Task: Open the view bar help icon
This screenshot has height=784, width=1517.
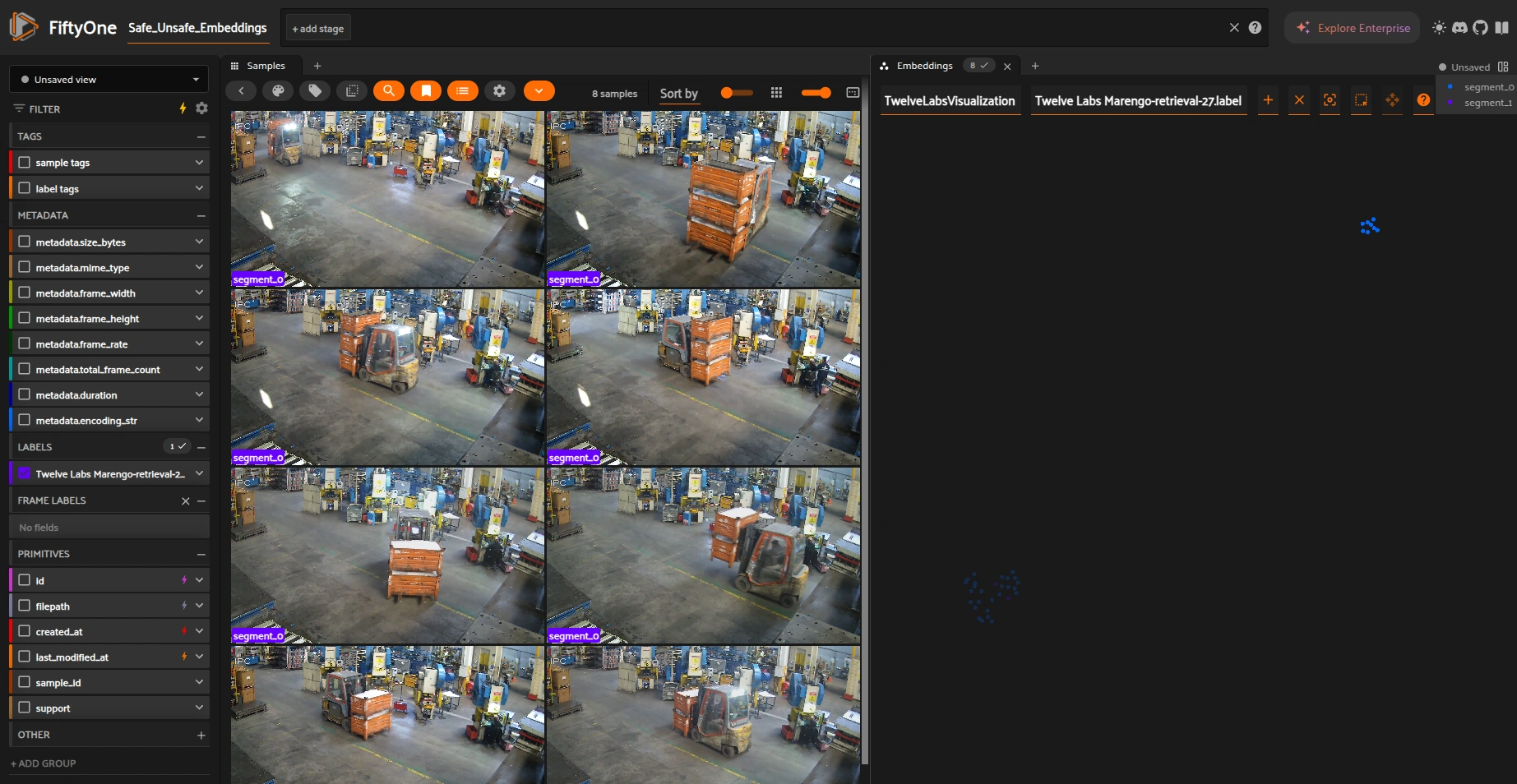Action: pos(1255,27)
